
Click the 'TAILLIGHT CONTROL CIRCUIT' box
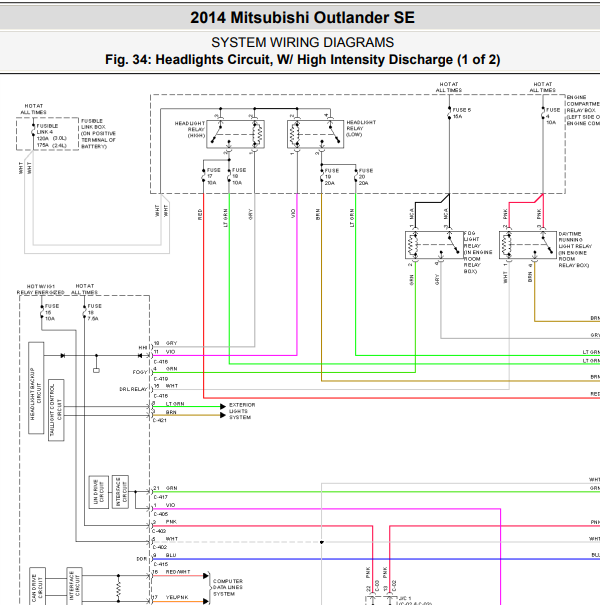(56, 410)
